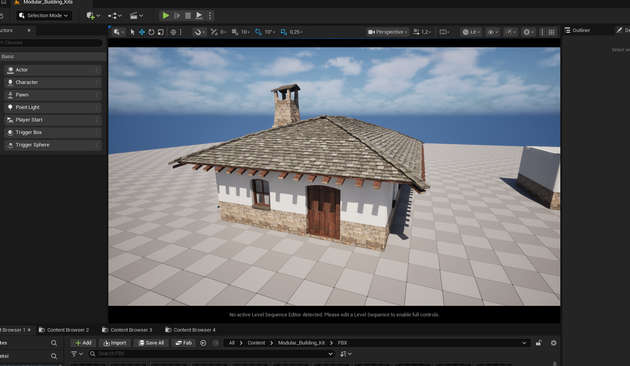Go forward in Content Browser history
Screen dimensions: 630x366
coord(216,343)
